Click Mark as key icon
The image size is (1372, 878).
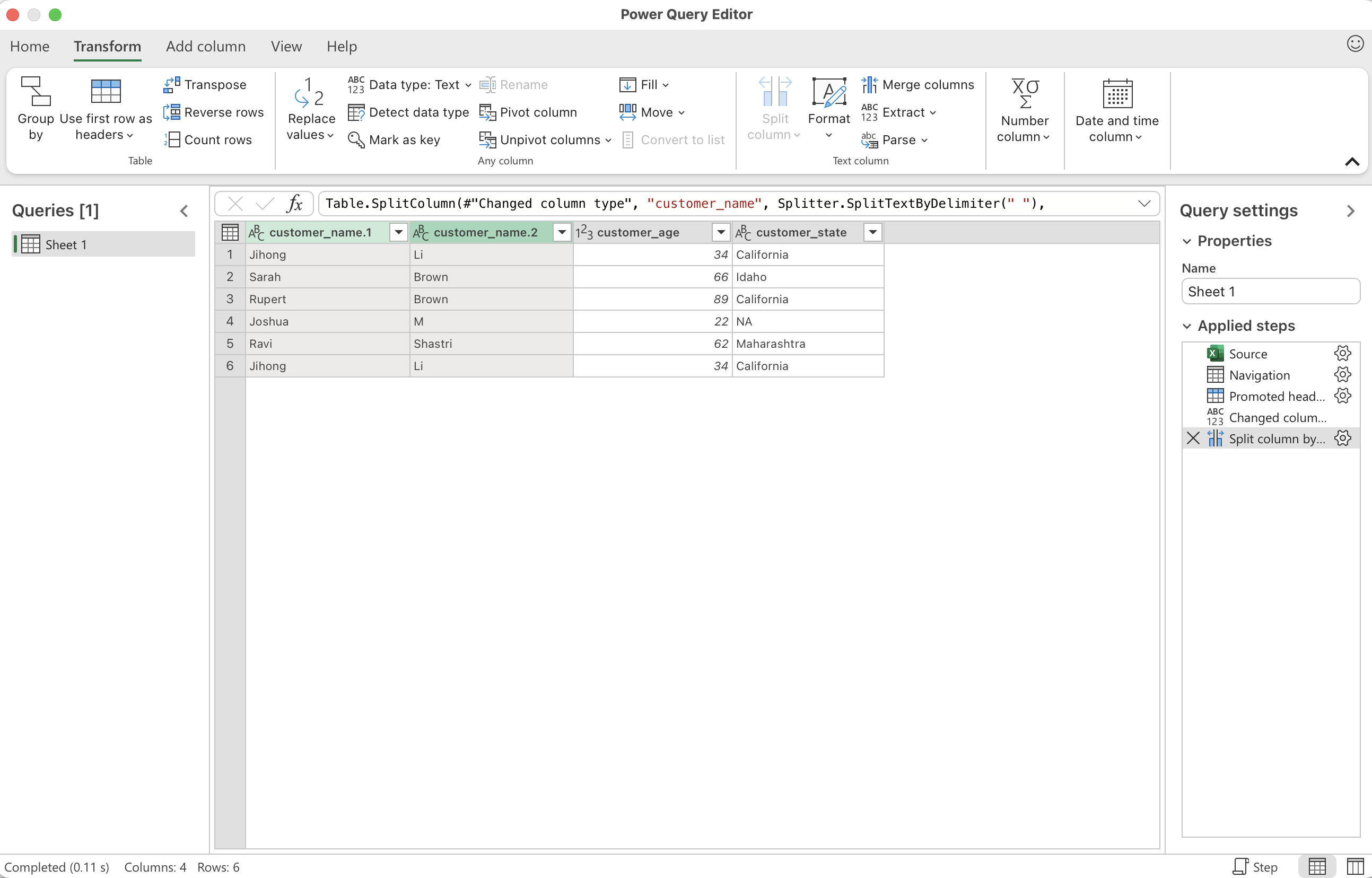tap(356, 139)
